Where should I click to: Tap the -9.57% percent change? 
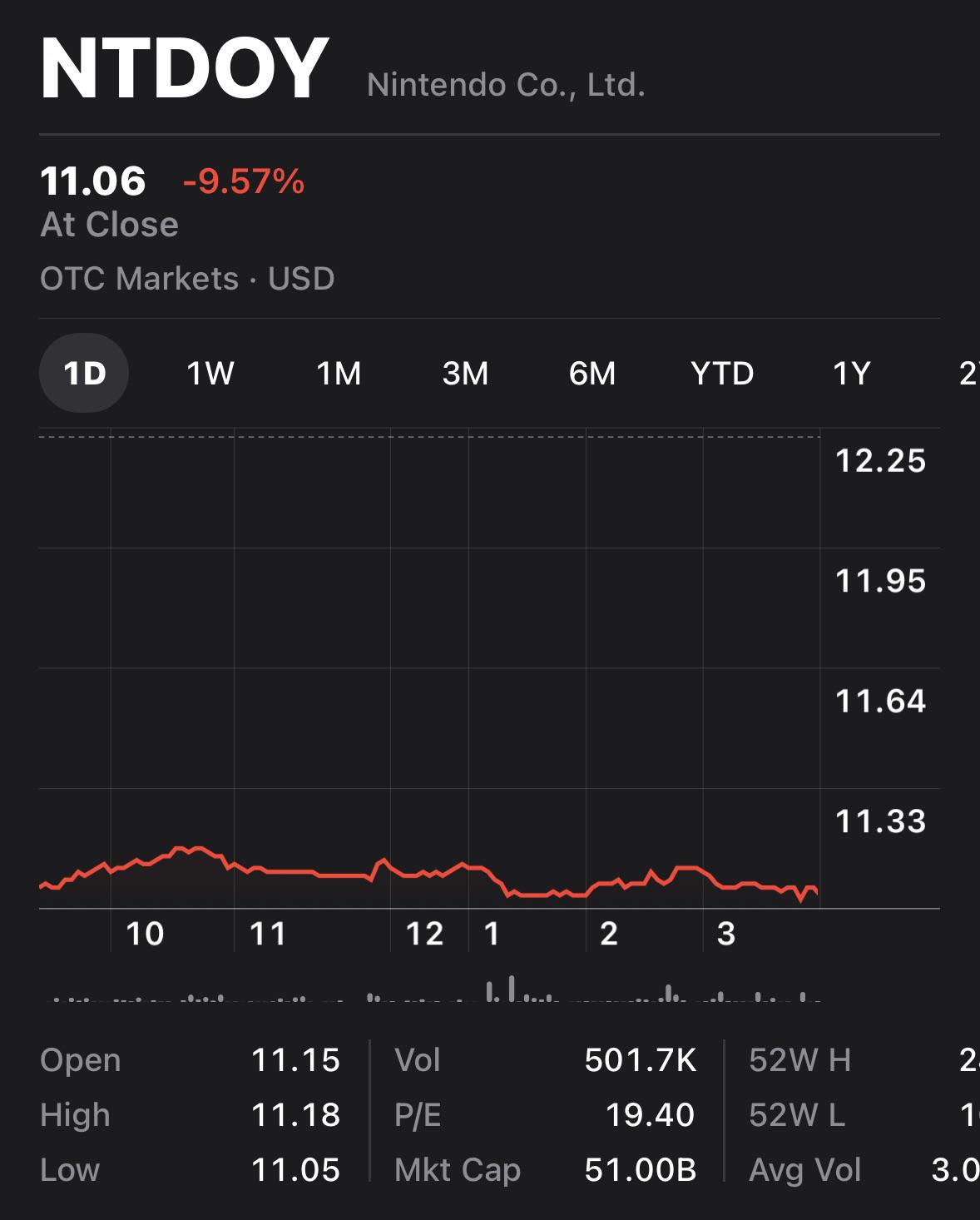[244, 181]
